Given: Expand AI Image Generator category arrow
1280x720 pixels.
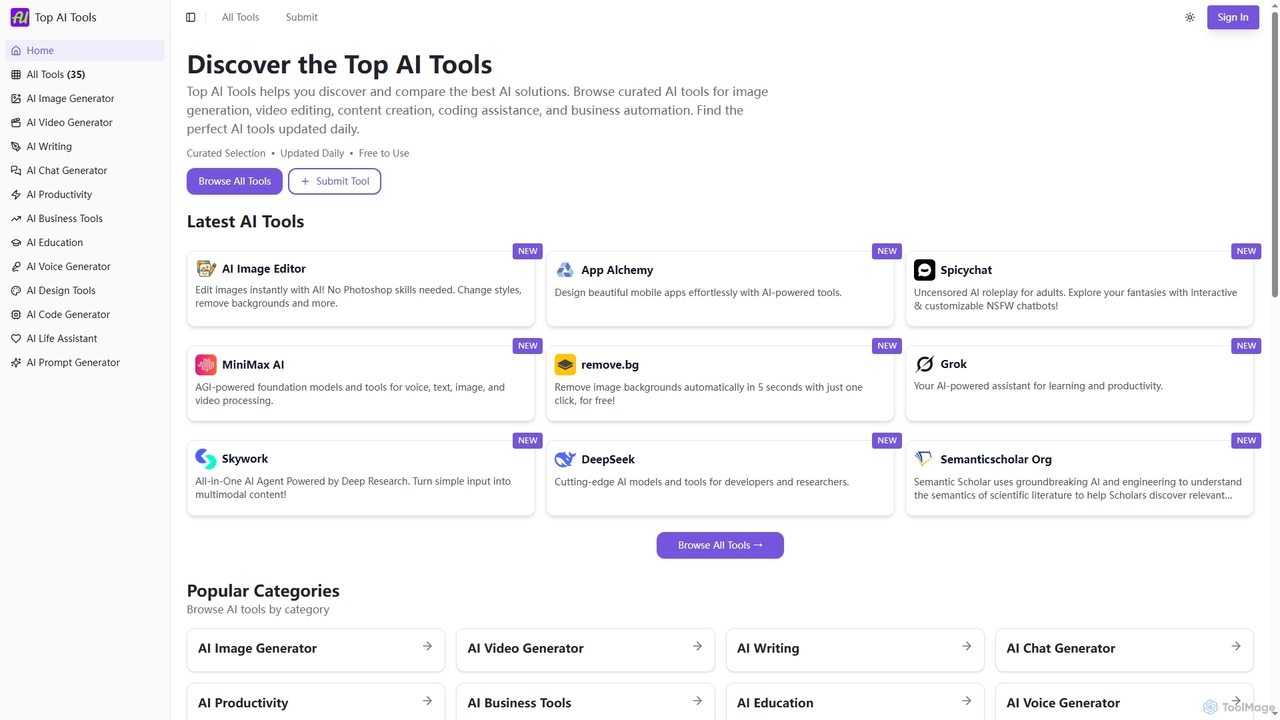Looking at the screenshot, I should coord(427,646).
